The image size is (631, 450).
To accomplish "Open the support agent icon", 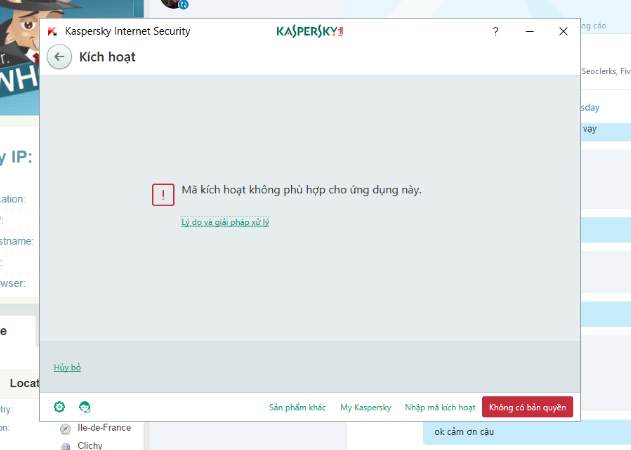I will tap(85, 407).
